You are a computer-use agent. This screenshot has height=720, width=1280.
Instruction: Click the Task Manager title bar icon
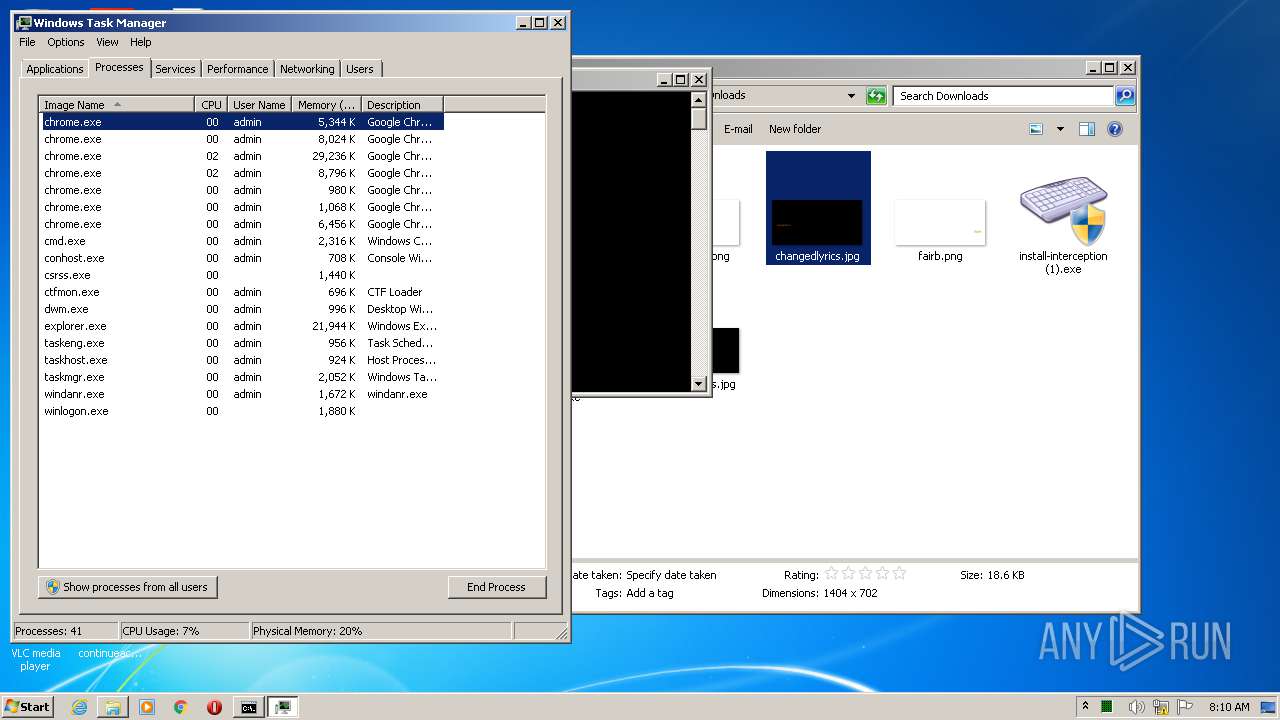pyautogui.click(x=24, y=22)
